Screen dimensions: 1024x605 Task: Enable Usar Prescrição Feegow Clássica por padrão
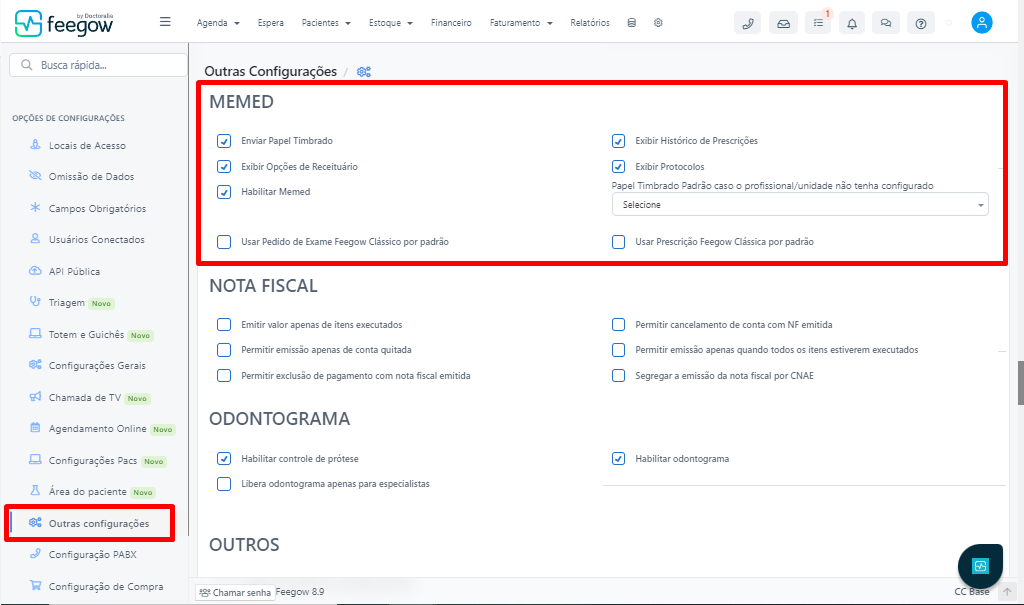[x=618, y=242]
